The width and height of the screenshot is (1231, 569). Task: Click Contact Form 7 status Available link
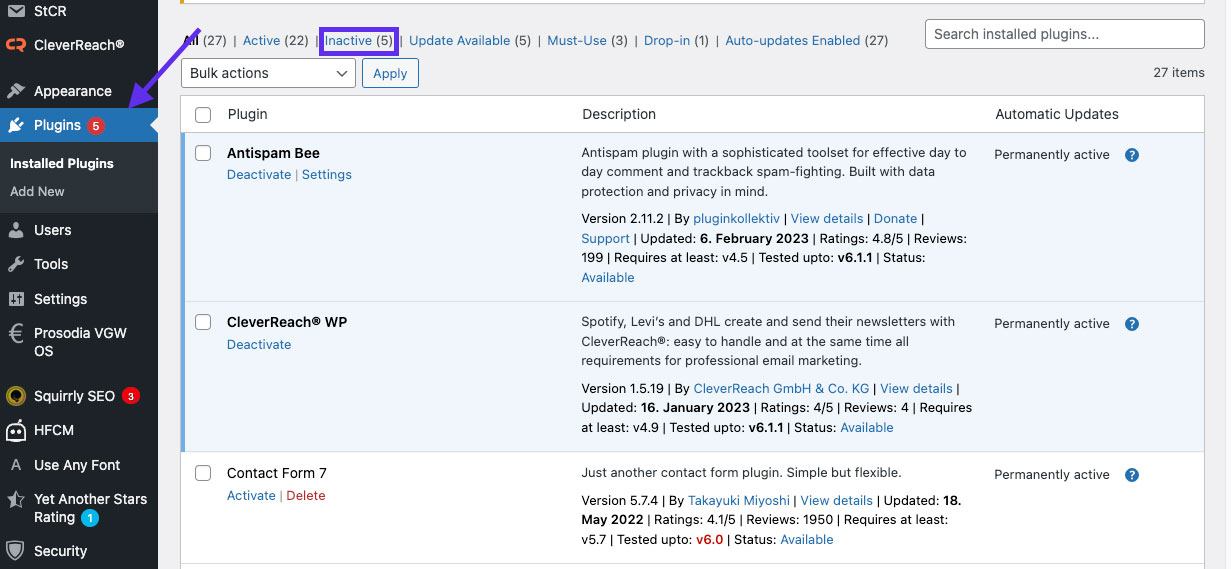tap(807, 540)
